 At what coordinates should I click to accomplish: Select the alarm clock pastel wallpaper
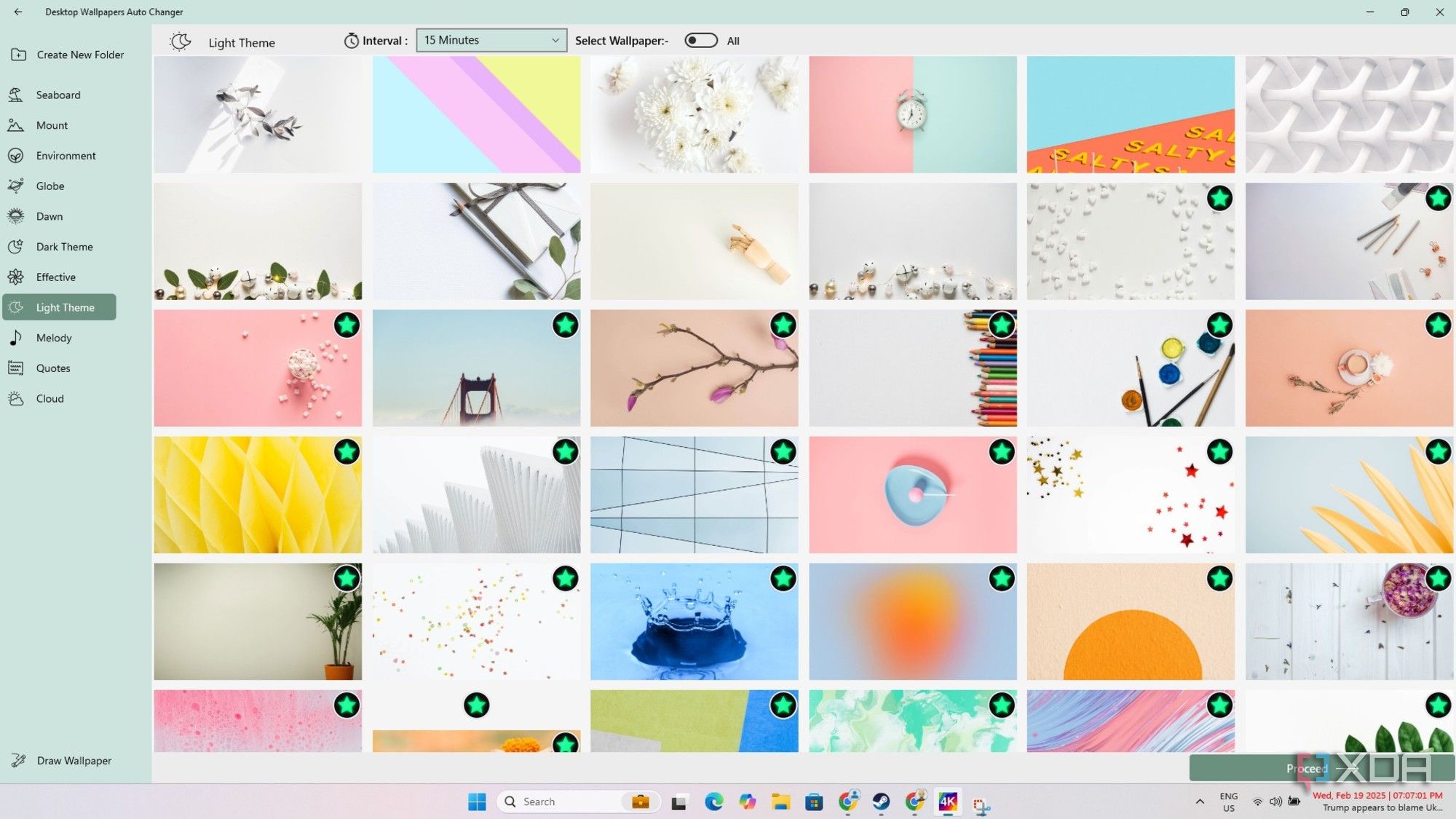[912, 114]
